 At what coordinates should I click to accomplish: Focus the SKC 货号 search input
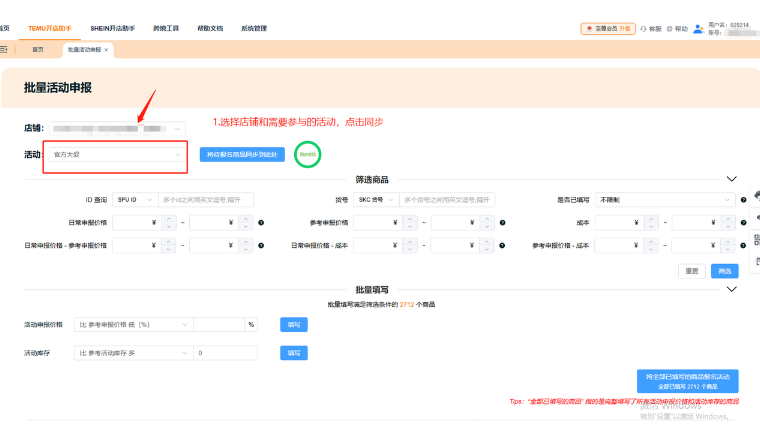click(447, 200)
